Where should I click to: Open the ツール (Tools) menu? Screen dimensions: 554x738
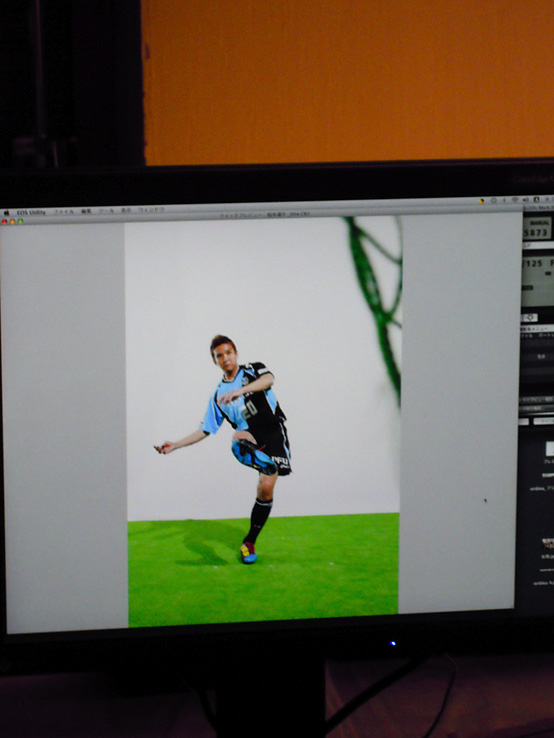106,211
